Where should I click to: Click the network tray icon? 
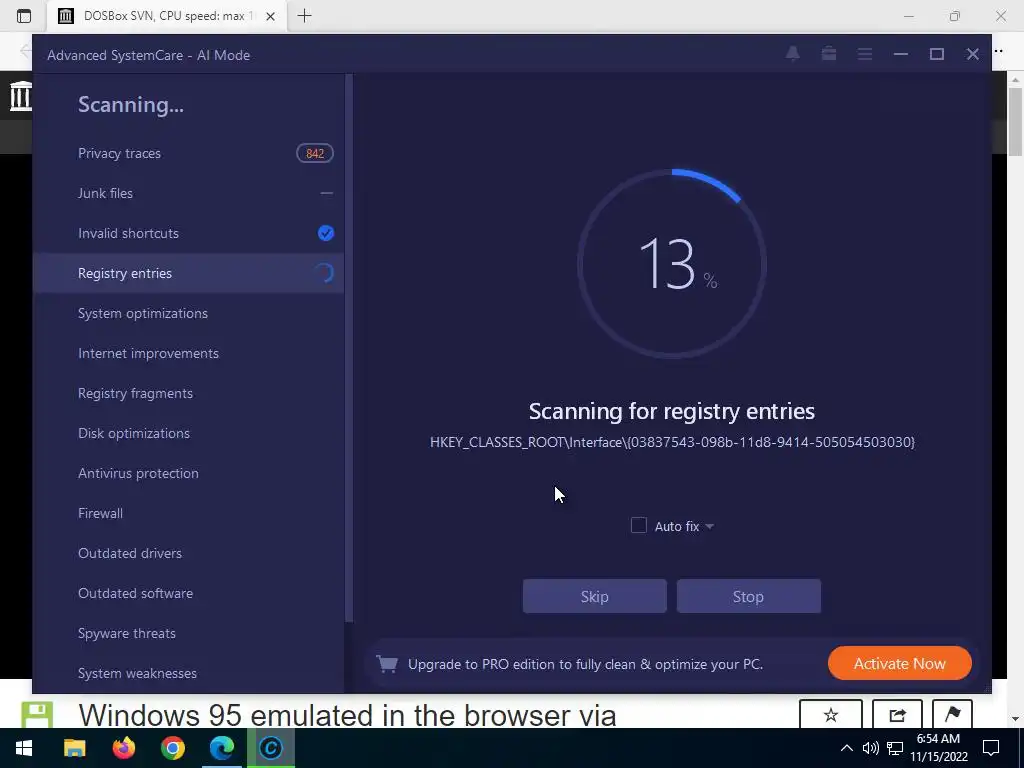895,748
